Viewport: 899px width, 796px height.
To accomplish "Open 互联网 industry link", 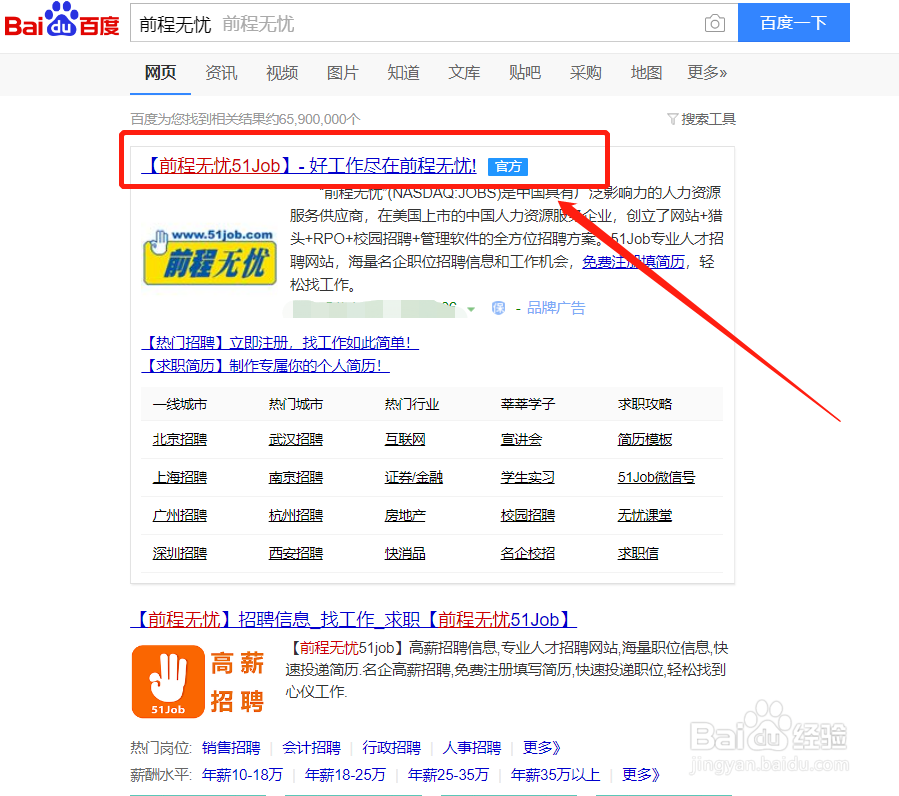I will click(x=405, y=439).
